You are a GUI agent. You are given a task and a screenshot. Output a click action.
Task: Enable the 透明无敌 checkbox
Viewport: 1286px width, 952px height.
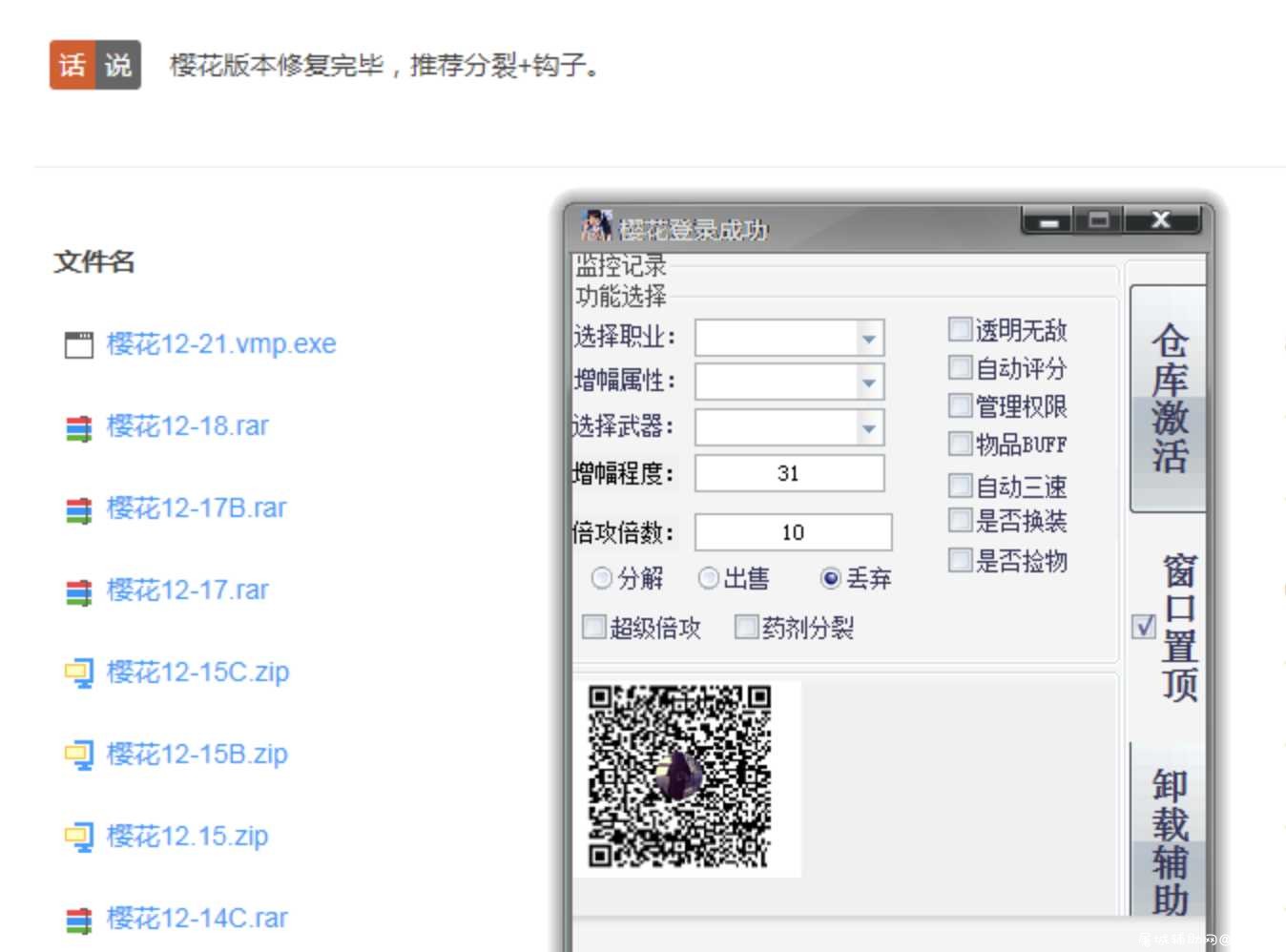(x=960, y=329)
